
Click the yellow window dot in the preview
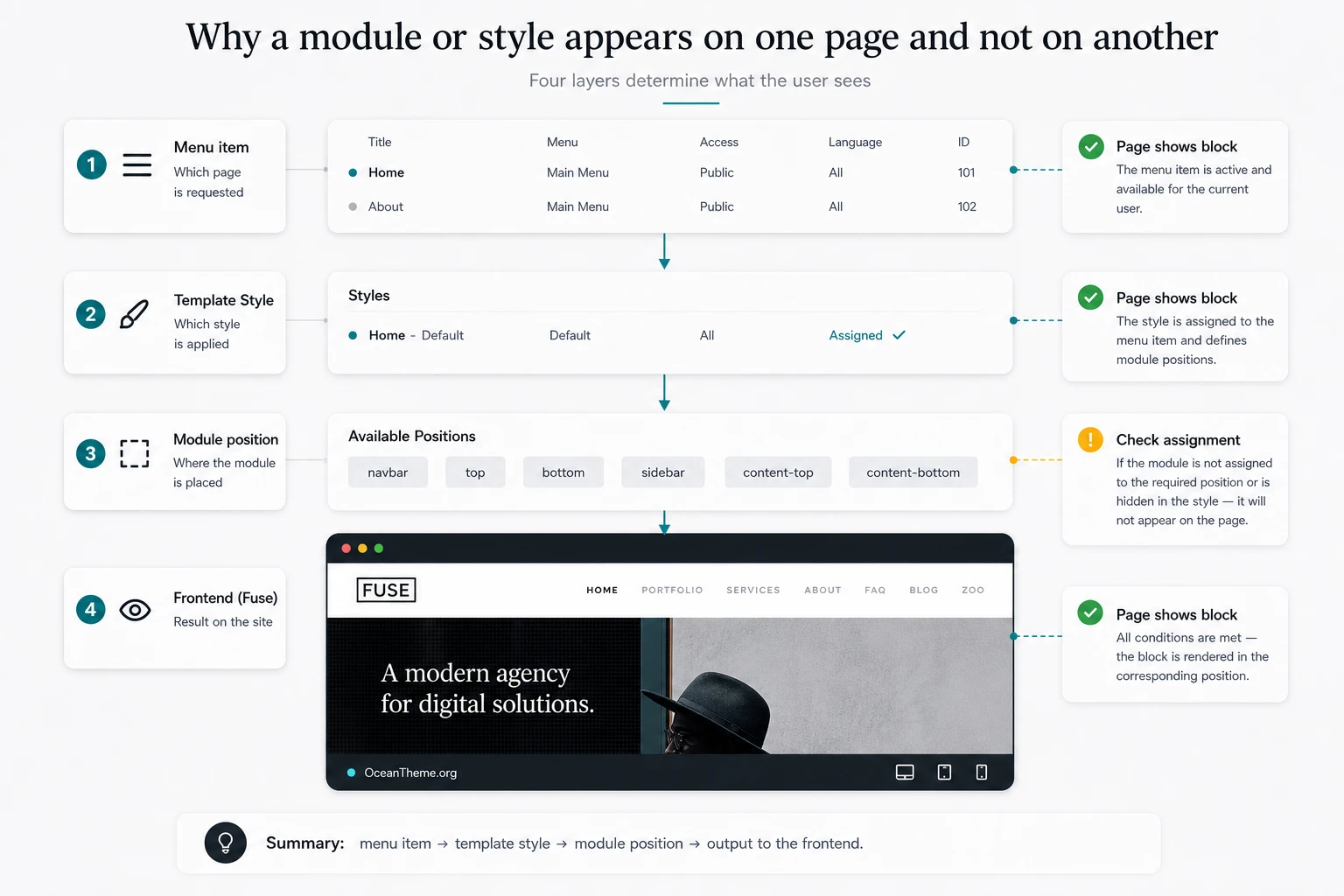362,549
